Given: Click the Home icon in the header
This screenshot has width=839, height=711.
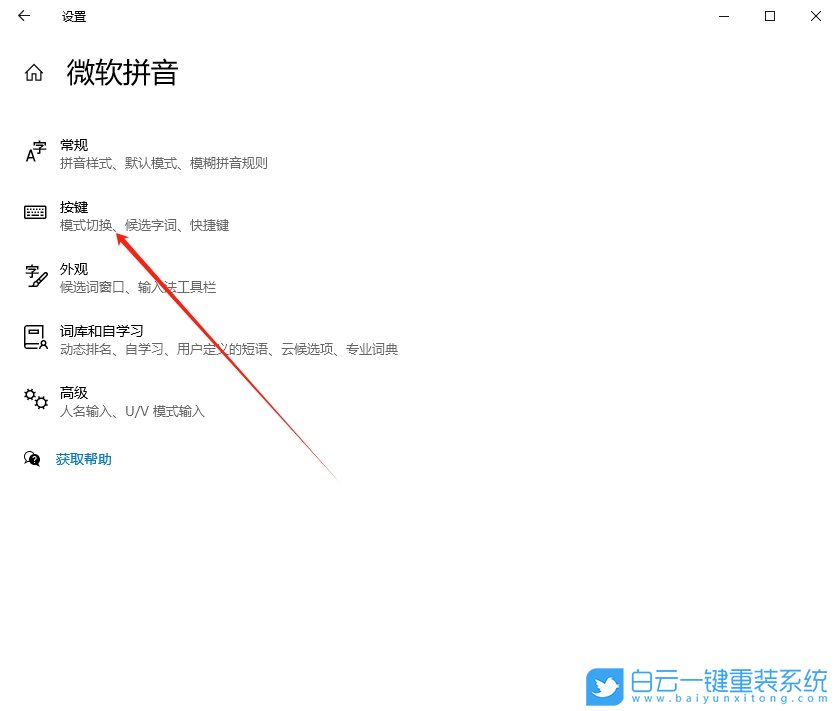Looking at the screenshot, I should (x=35, y=71).
